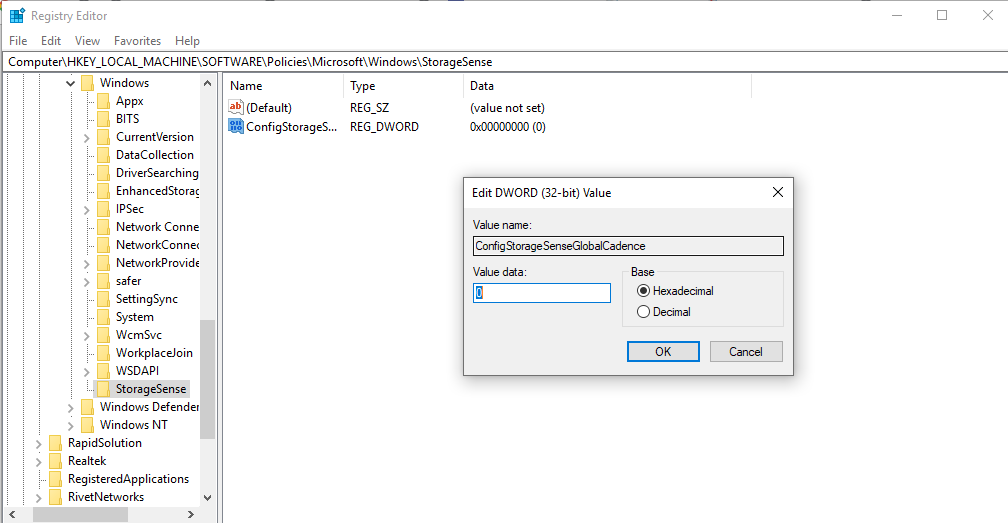Click the WorkplaceJoin folder icon
The width and height of the screenshot is (1008, 523).
pos(104,353)
